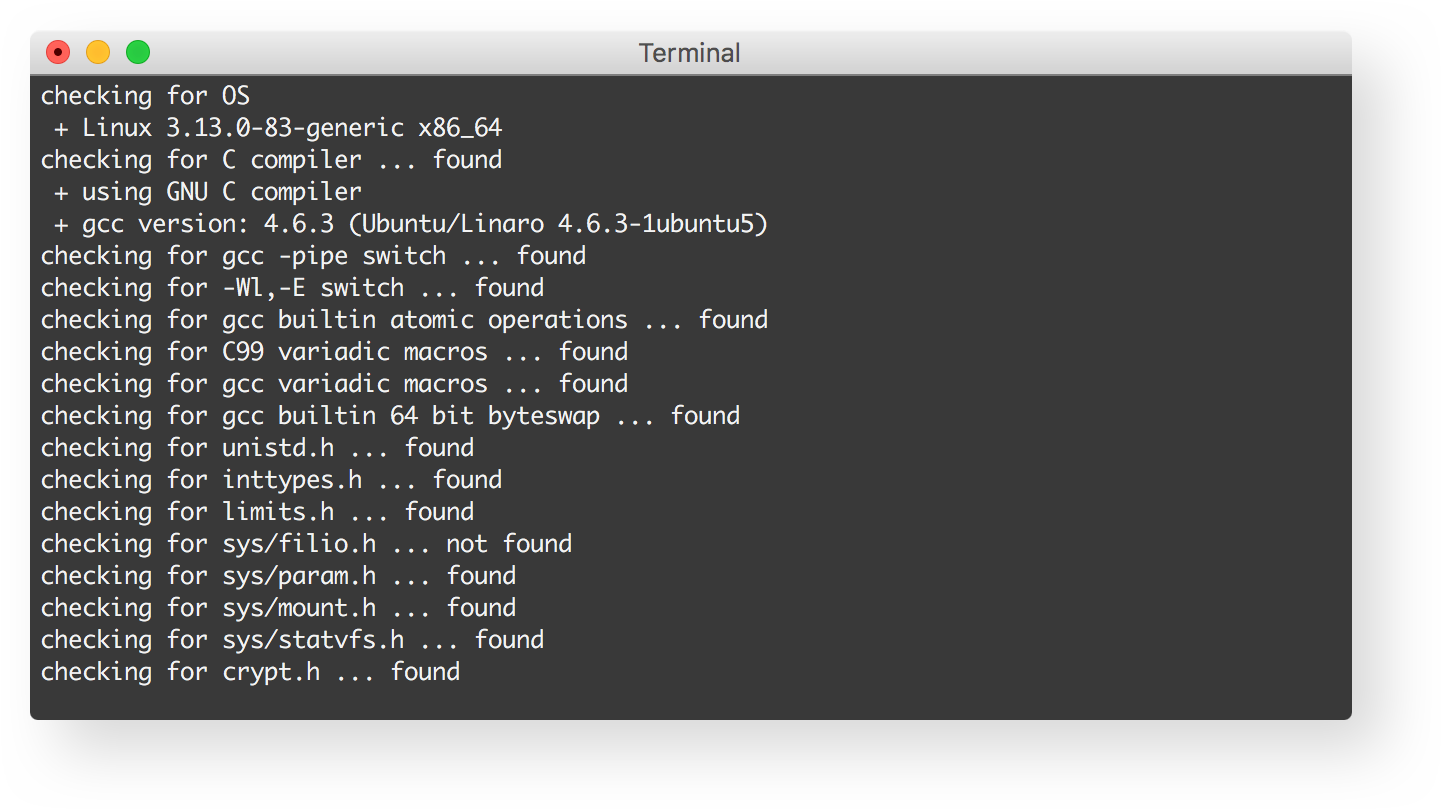Click the '-Wl,-E switch' line
Viewport: 1442px width, 810px height.
point(292,288)
